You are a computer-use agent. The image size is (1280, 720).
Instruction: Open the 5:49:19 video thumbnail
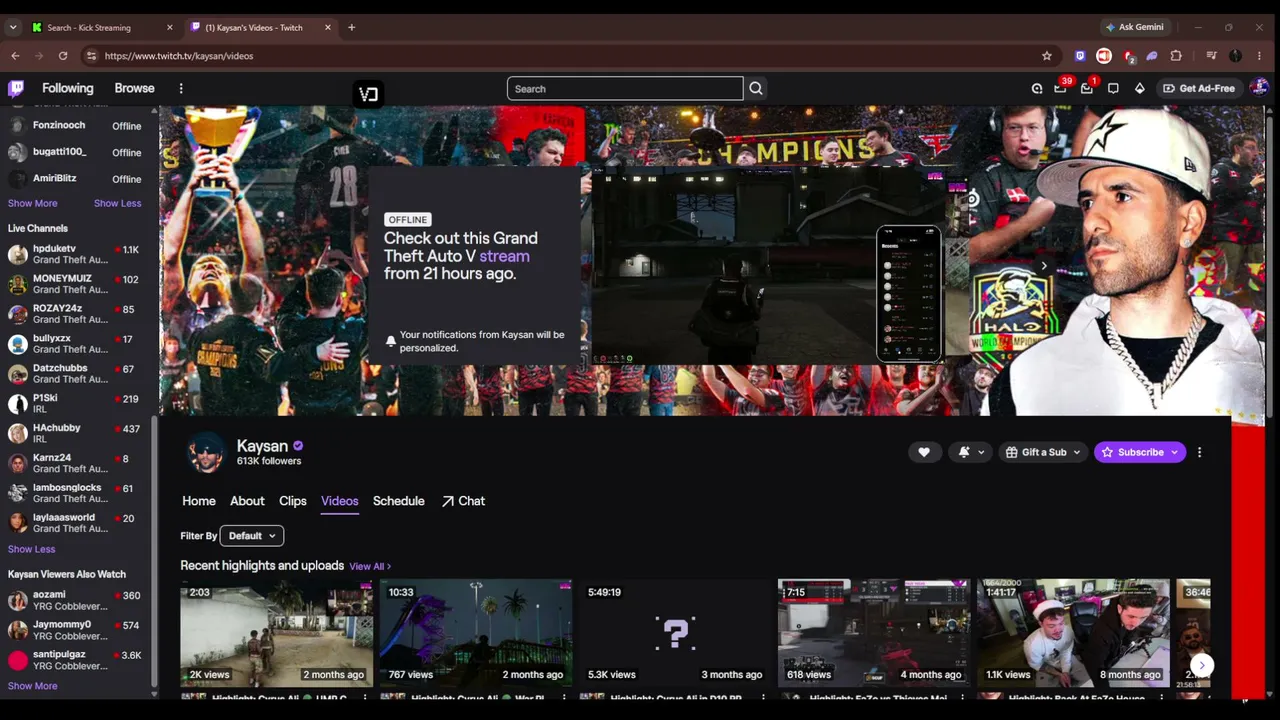[x=675, y=632]
